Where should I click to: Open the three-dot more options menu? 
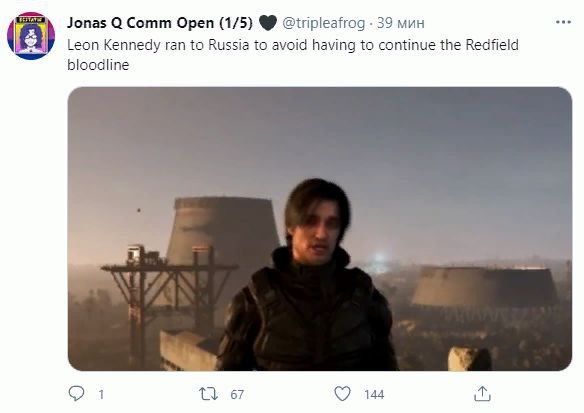click(x=563, y=22)
